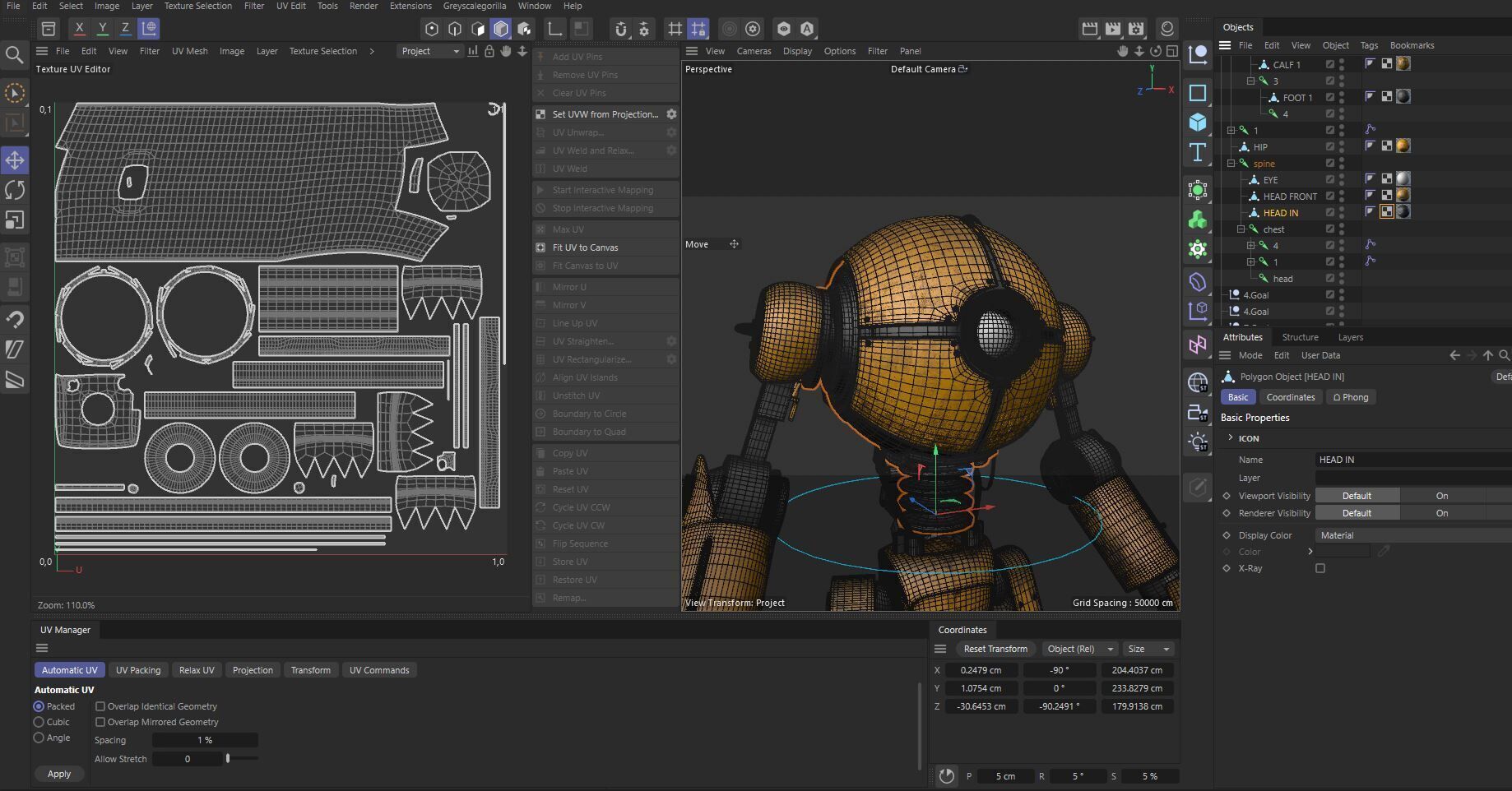Open the green Cloner generator icon

[1198, 220]
